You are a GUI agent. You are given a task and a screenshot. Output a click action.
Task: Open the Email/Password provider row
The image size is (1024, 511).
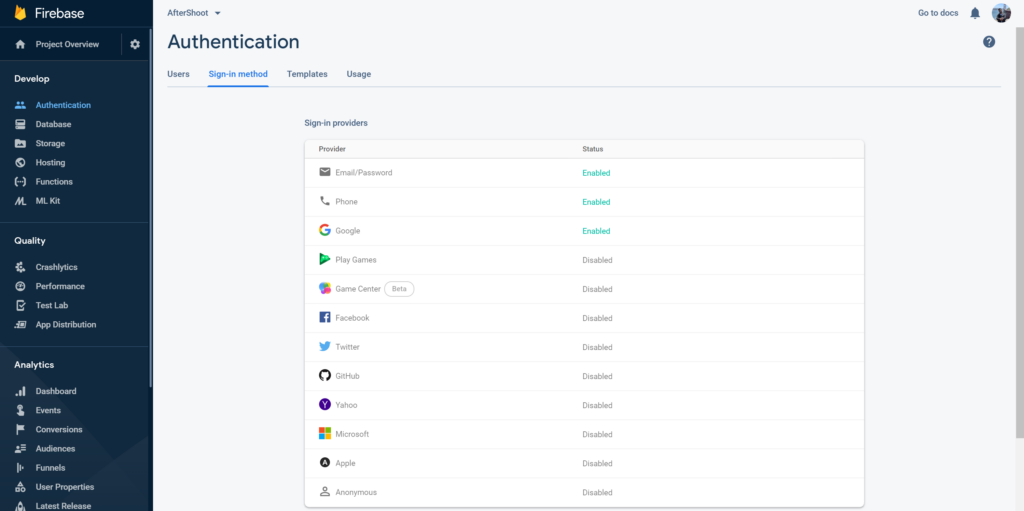point(584,173)
